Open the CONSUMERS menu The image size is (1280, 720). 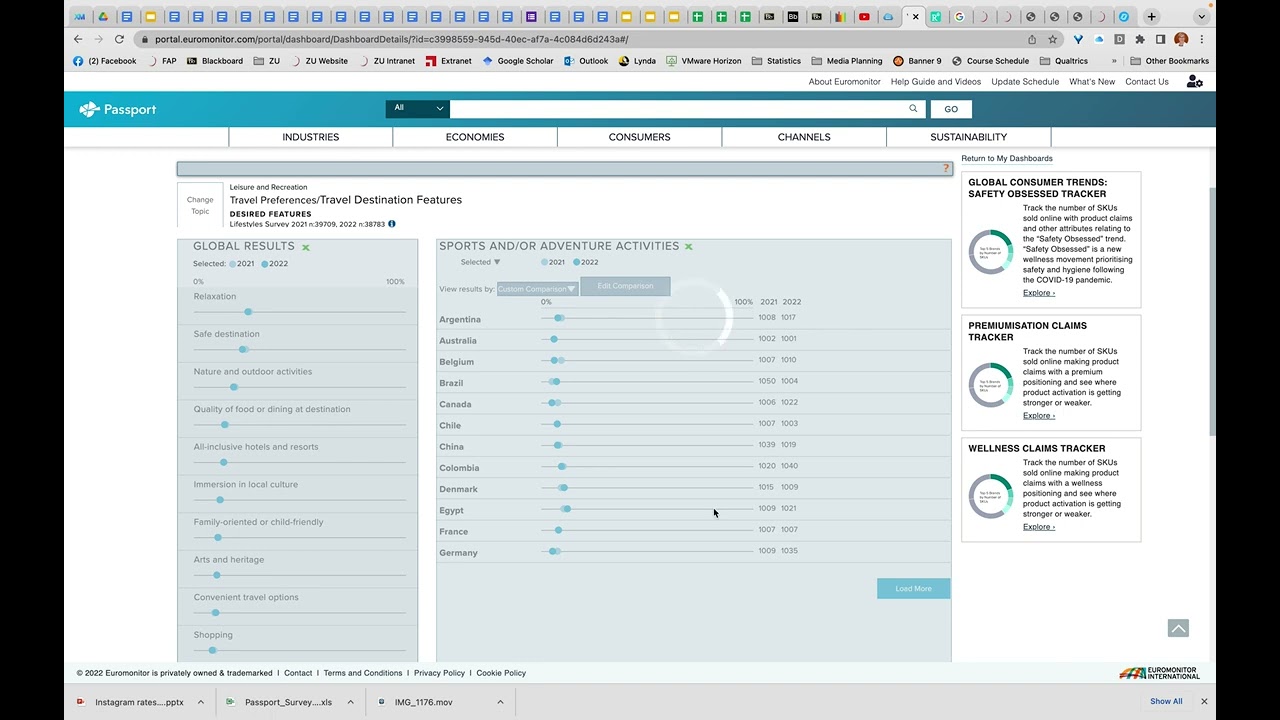(640, 137)
